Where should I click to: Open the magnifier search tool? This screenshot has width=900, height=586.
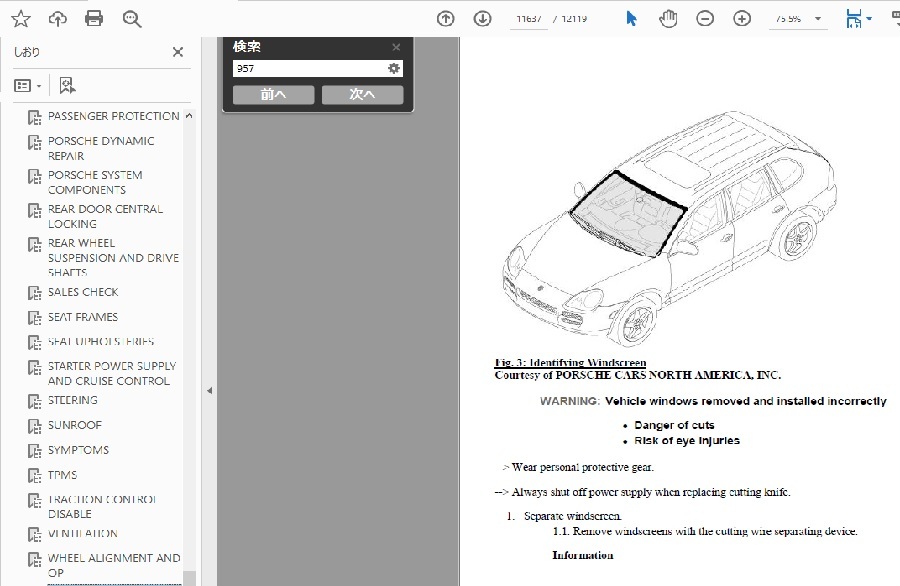point(132,20)
